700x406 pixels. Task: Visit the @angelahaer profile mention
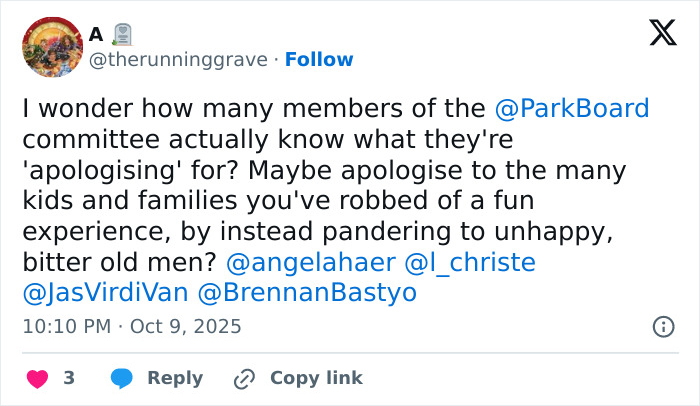click(x=310, y=263)
